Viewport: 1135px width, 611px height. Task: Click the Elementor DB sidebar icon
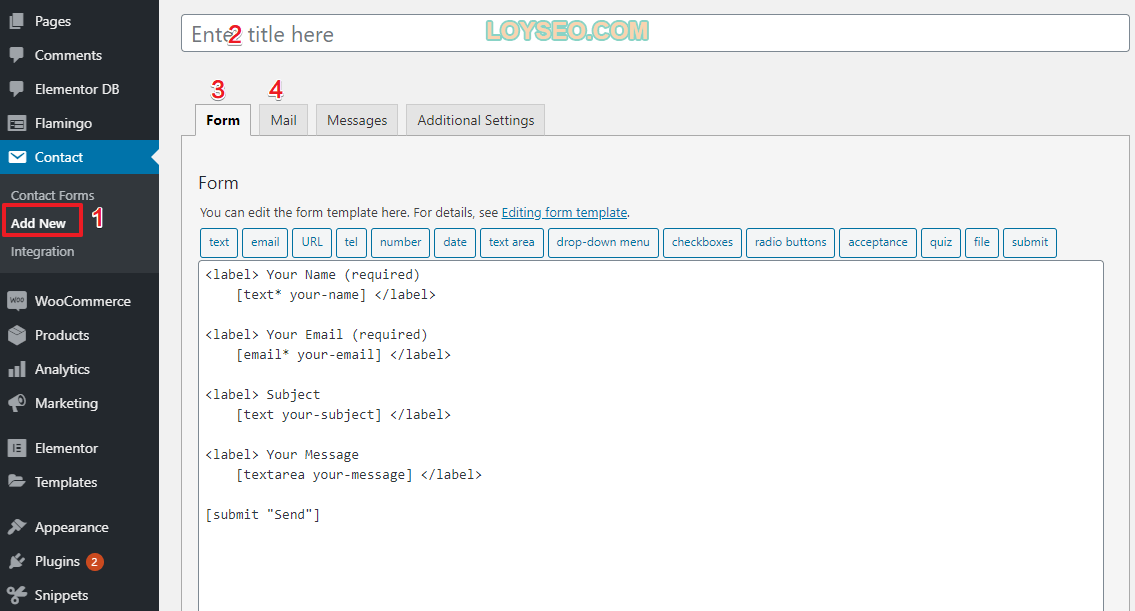pyautogui.click(x=17, y=89)
